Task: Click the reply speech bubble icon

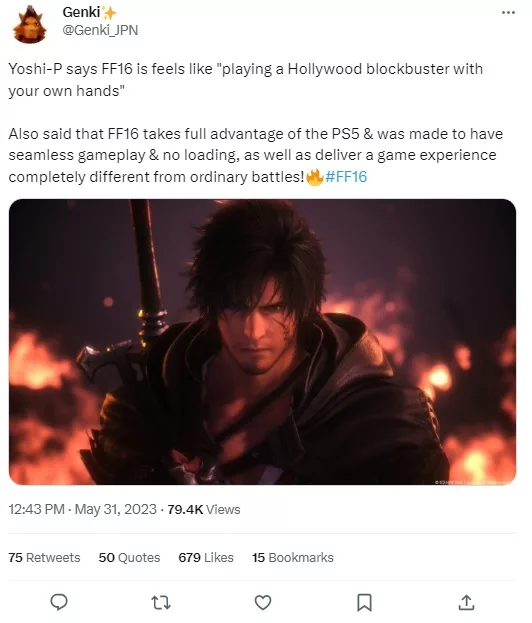Action: click(59, 602)
